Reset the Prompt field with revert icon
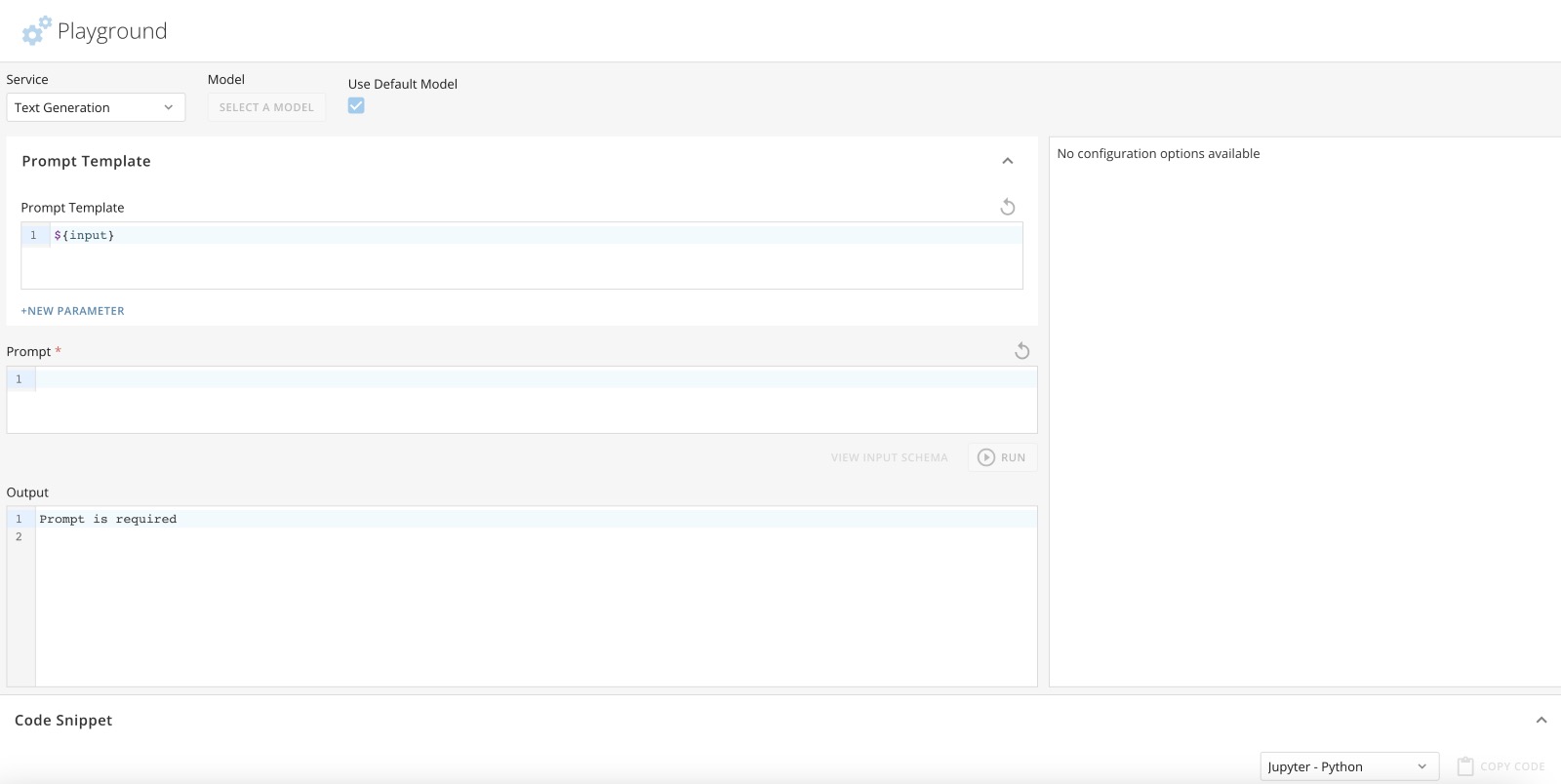The width and height of the screenshot is (1561, 784). [x=1021, y=351]
